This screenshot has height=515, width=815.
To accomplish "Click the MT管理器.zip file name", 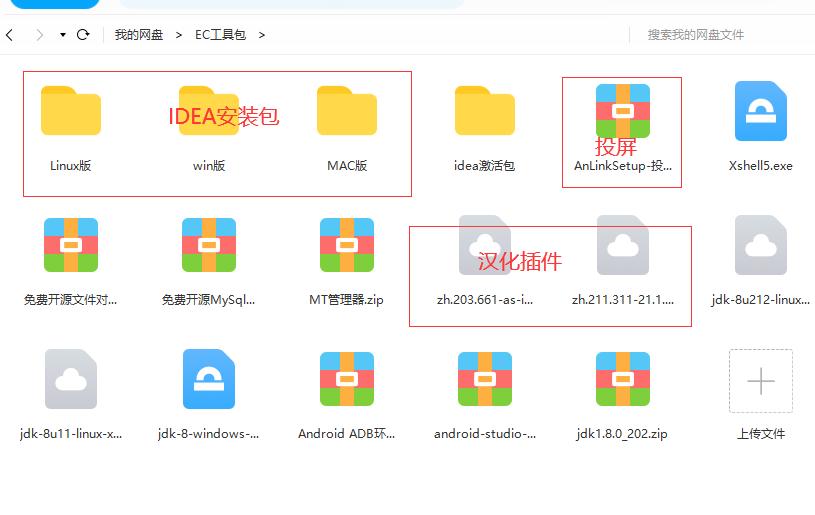I will (x=347, y=300).
